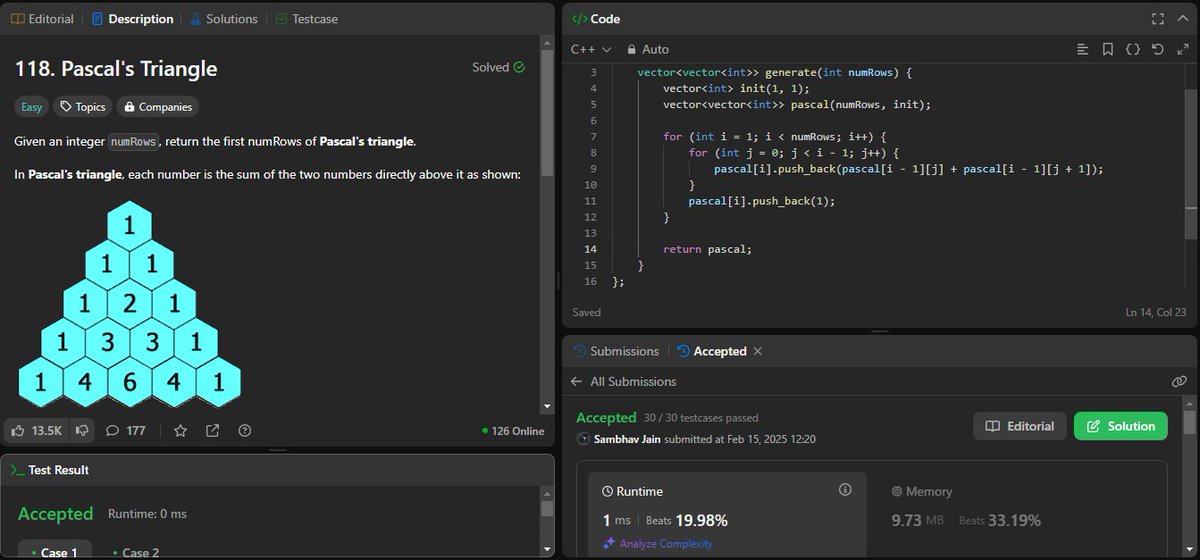The image size is (1200, 560).
Task: Open the Case 2 test tab
Action: (x=135, y=552)
